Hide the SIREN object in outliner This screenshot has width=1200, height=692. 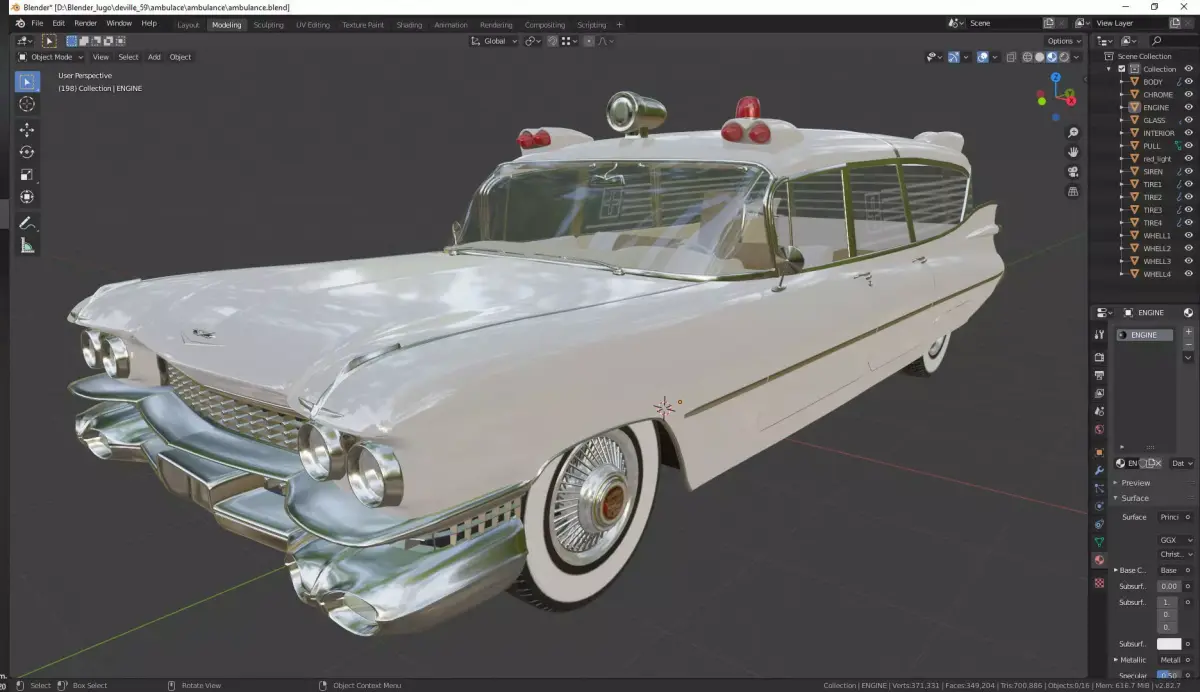pos(1189,171)
